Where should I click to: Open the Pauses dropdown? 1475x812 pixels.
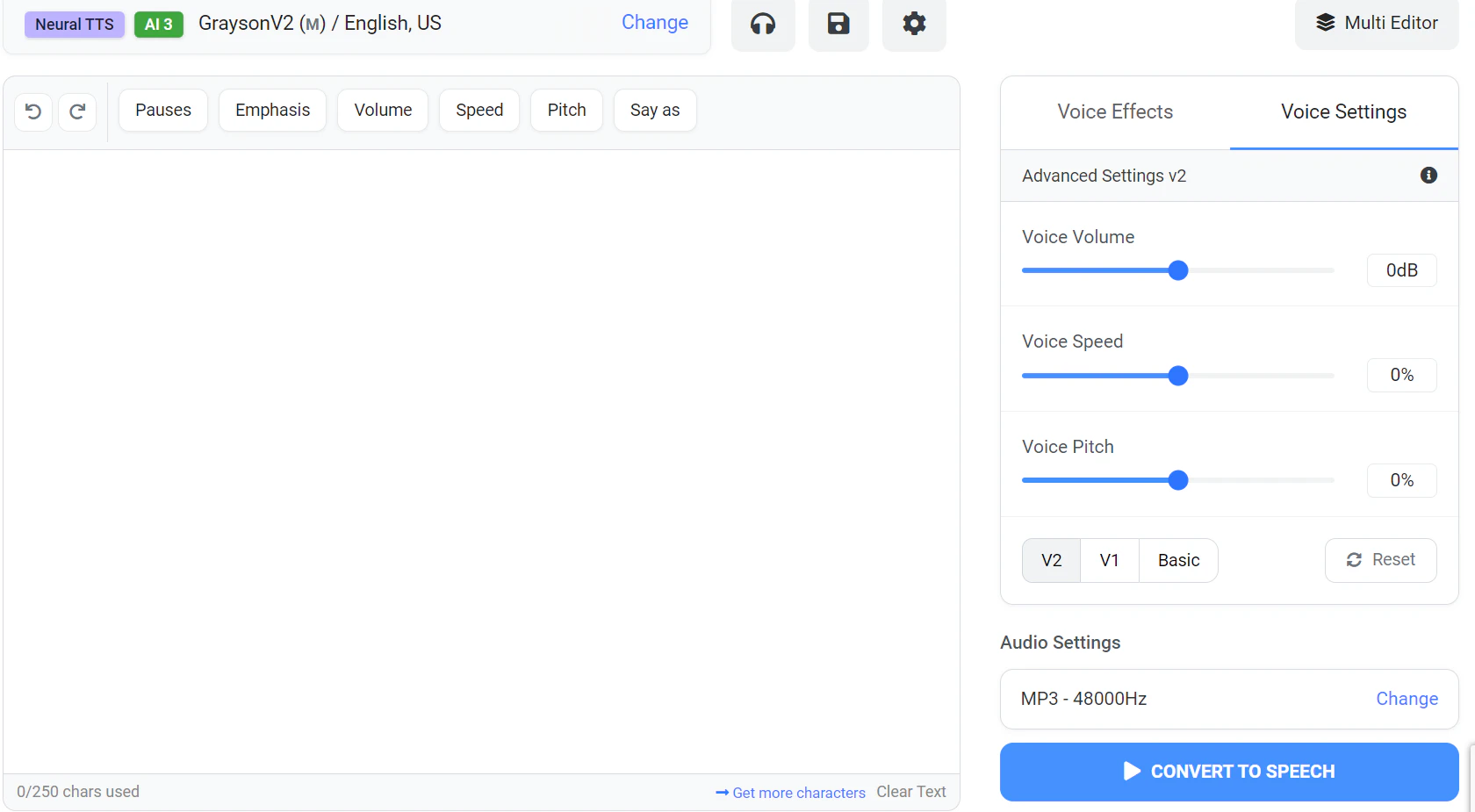(162, 110)
